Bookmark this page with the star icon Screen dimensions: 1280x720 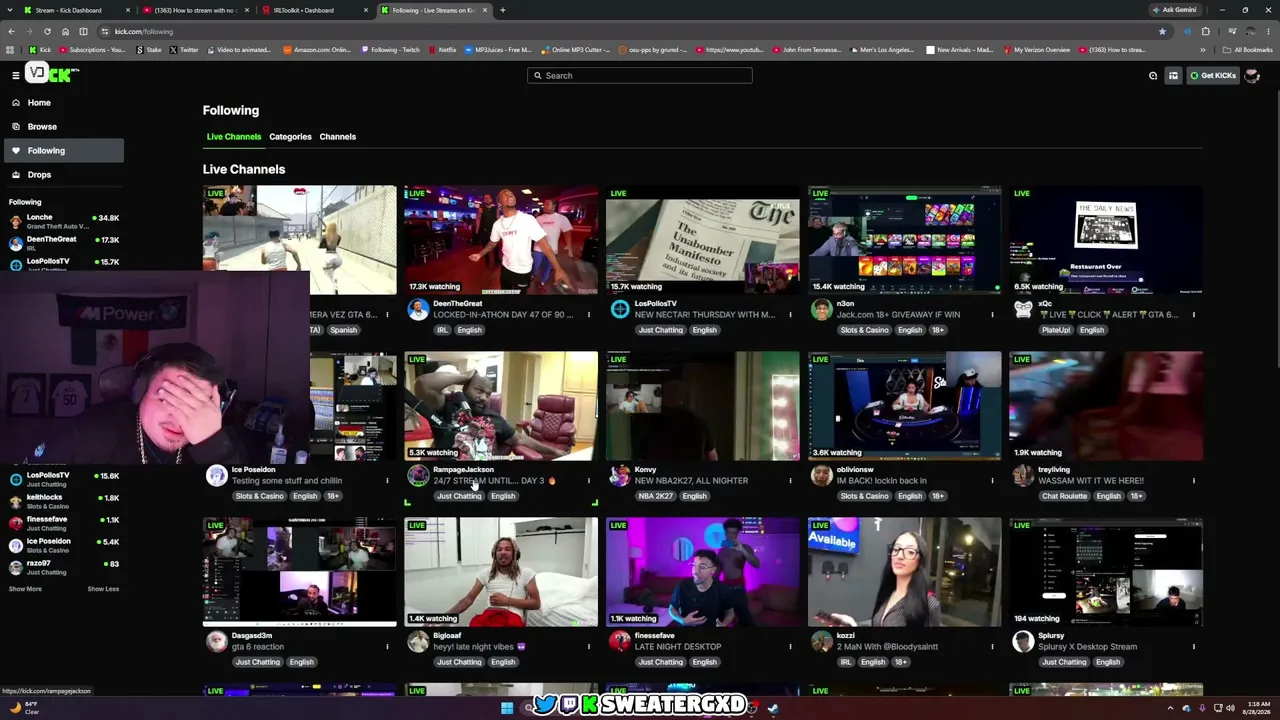(x=1162, y=31)
